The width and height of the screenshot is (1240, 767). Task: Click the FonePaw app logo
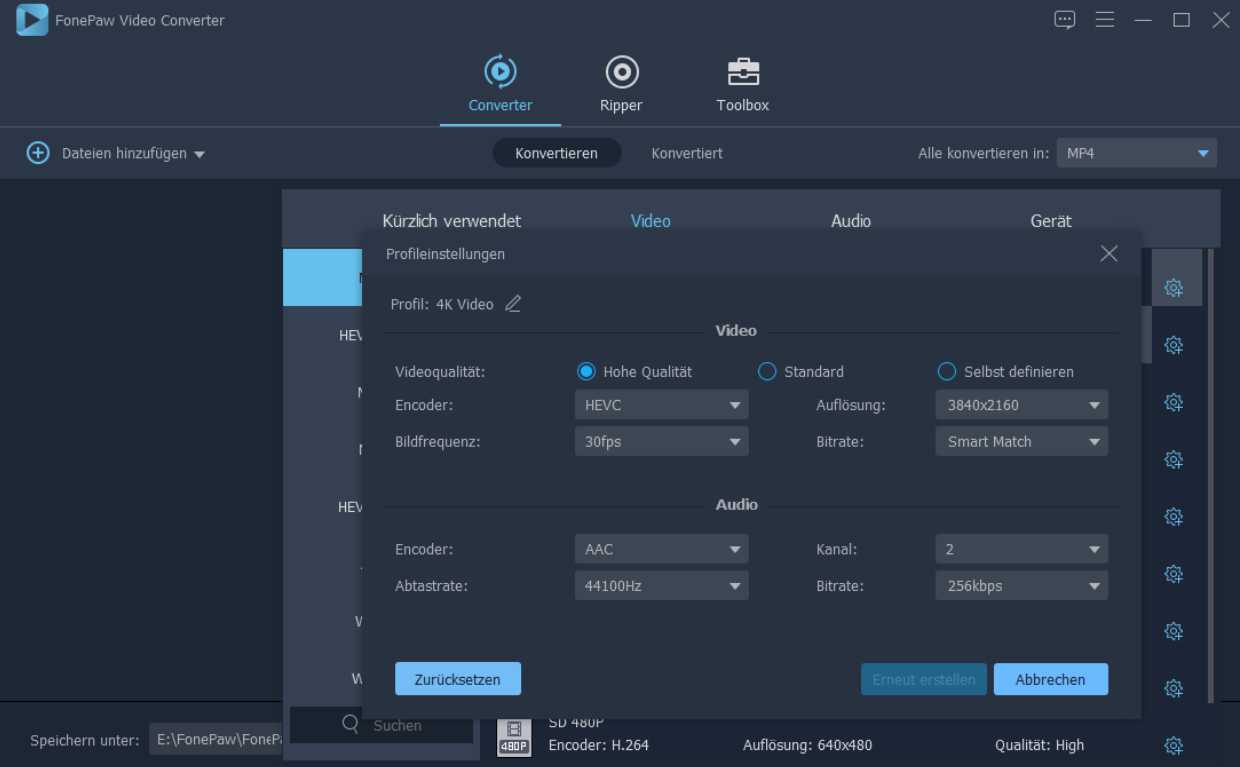pyautogui.click(x=32, y=20)
